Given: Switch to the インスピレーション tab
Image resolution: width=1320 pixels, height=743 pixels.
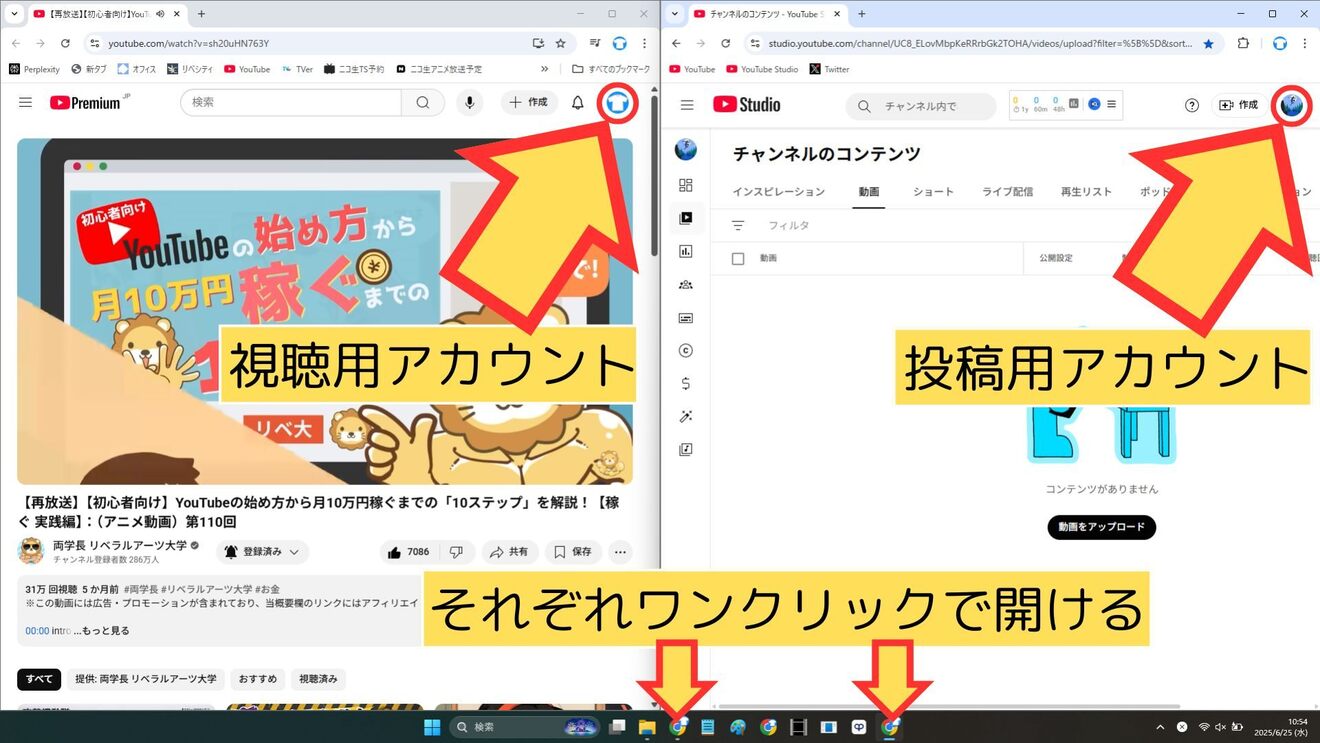Looking at the screenshot, I should click(x=779, y=192).
